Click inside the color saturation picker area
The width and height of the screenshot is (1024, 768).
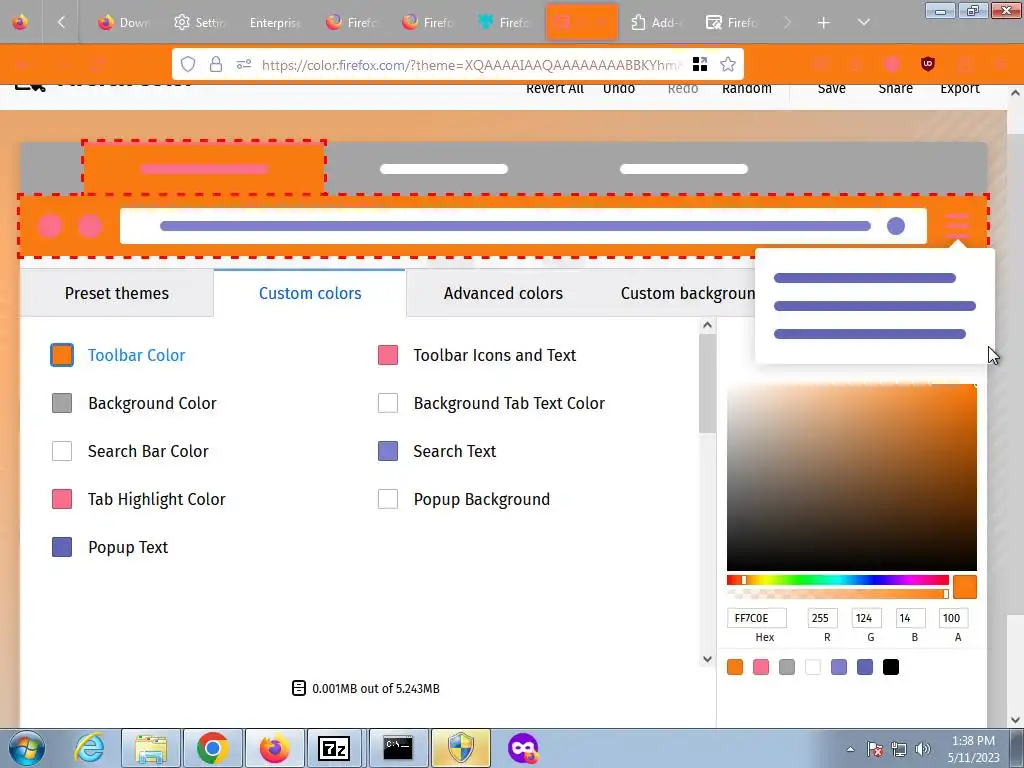852,477
